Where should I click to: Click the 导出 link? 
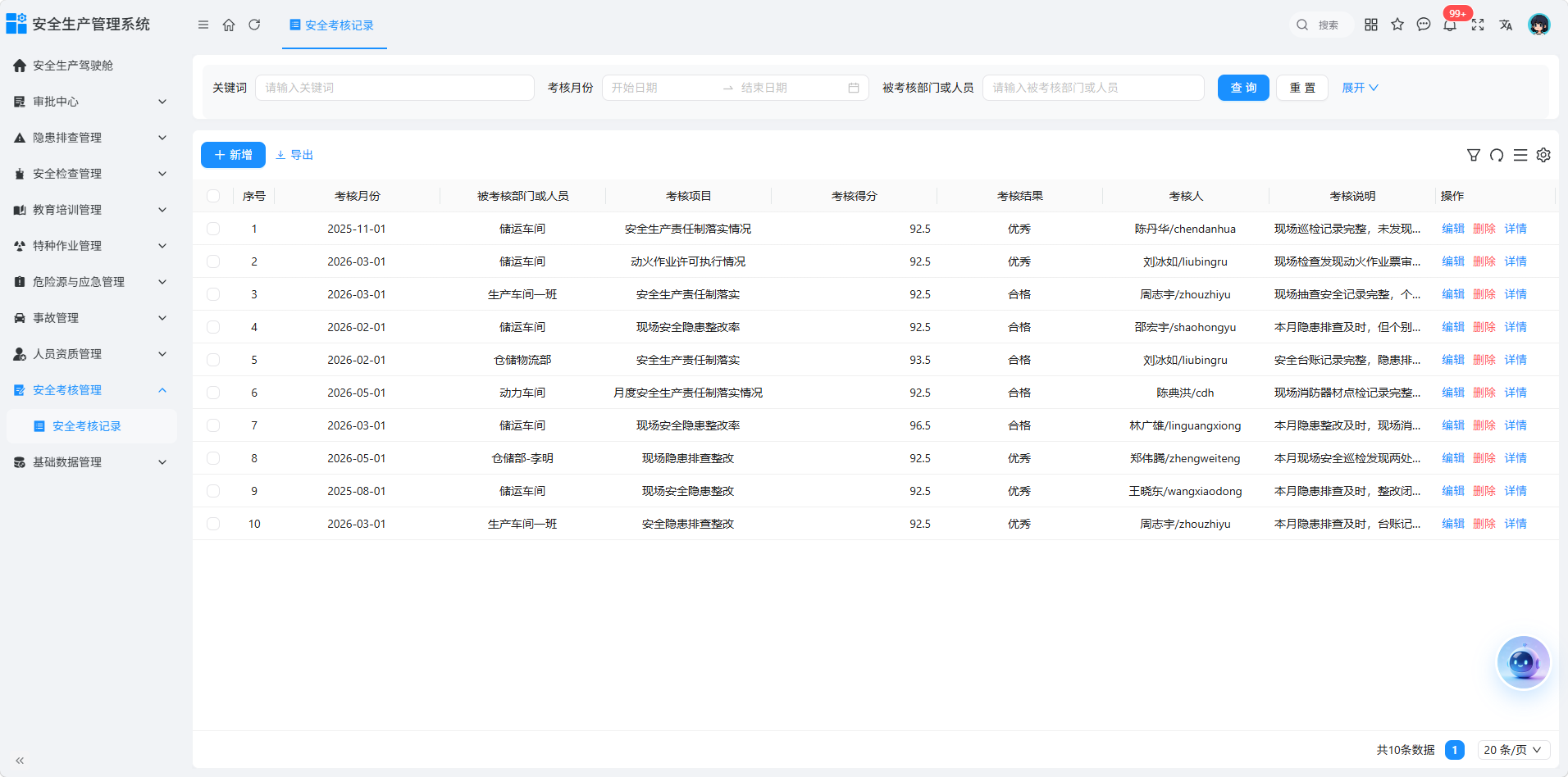click(294, 155)
